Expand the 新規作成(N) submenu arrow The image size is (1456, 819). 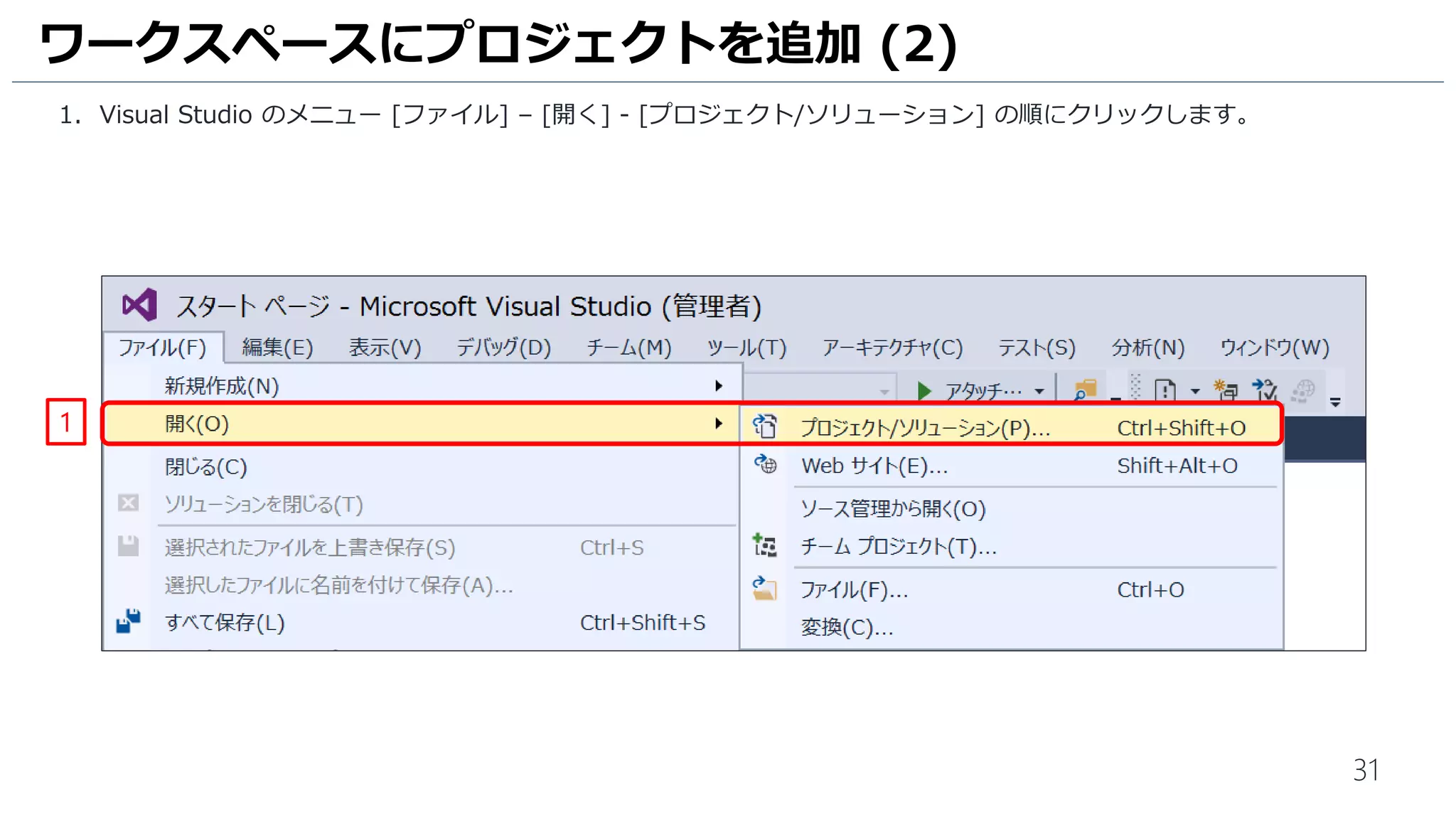coord(719,385)
